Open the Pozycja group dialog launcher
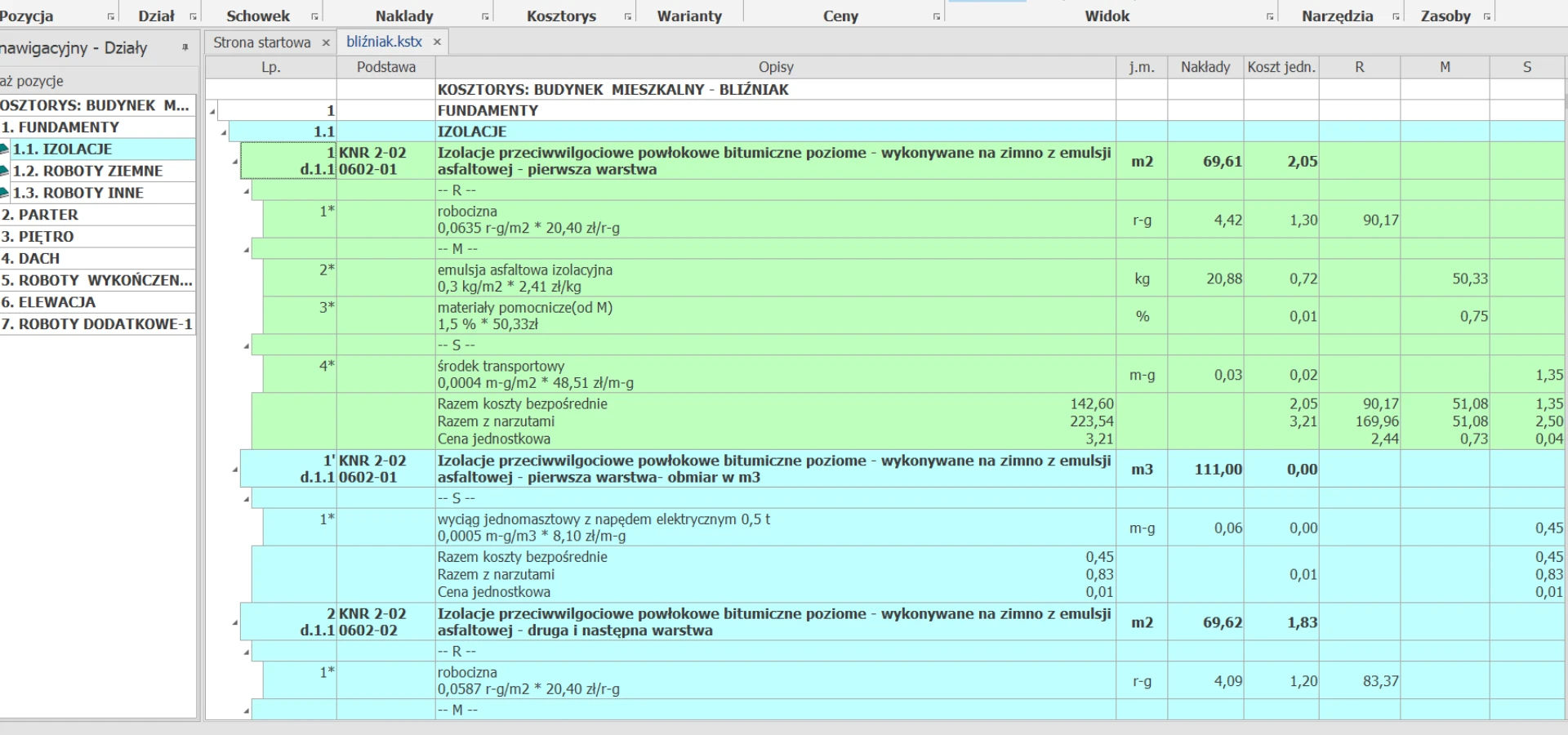This screenshot has height=735, width=1568. pyautogui.click(x=111, y=16)
